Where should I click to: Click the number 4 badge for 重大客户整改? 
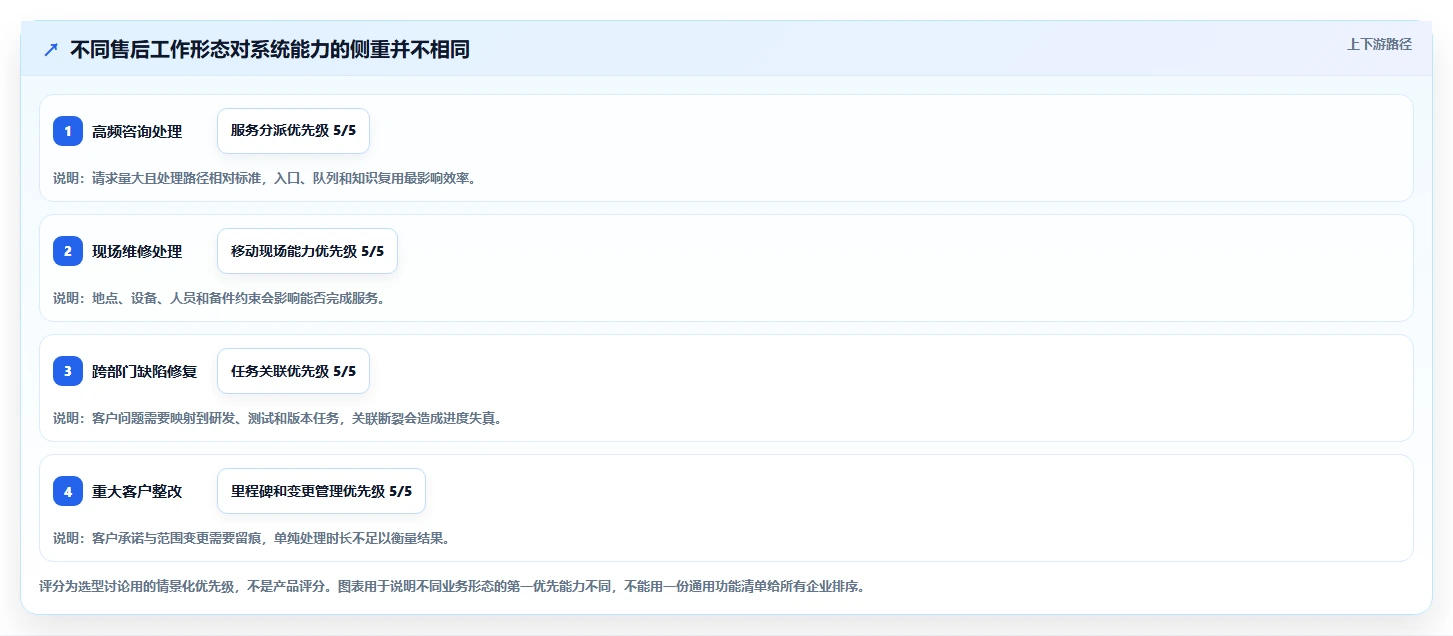[x=68, y=491]
